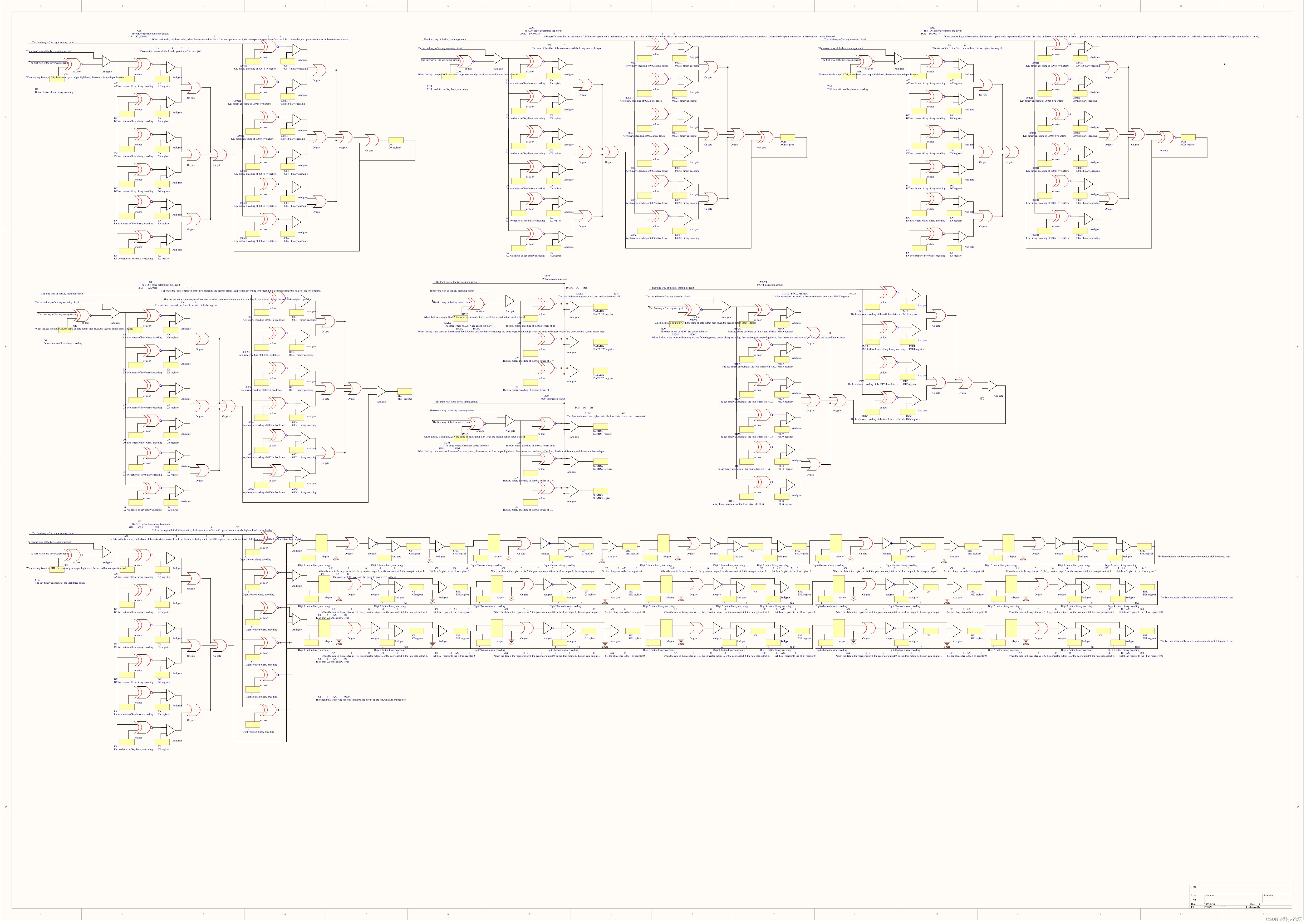
Task: Click the 'SUM instruction circuit' heading
Action: (553, 399)
